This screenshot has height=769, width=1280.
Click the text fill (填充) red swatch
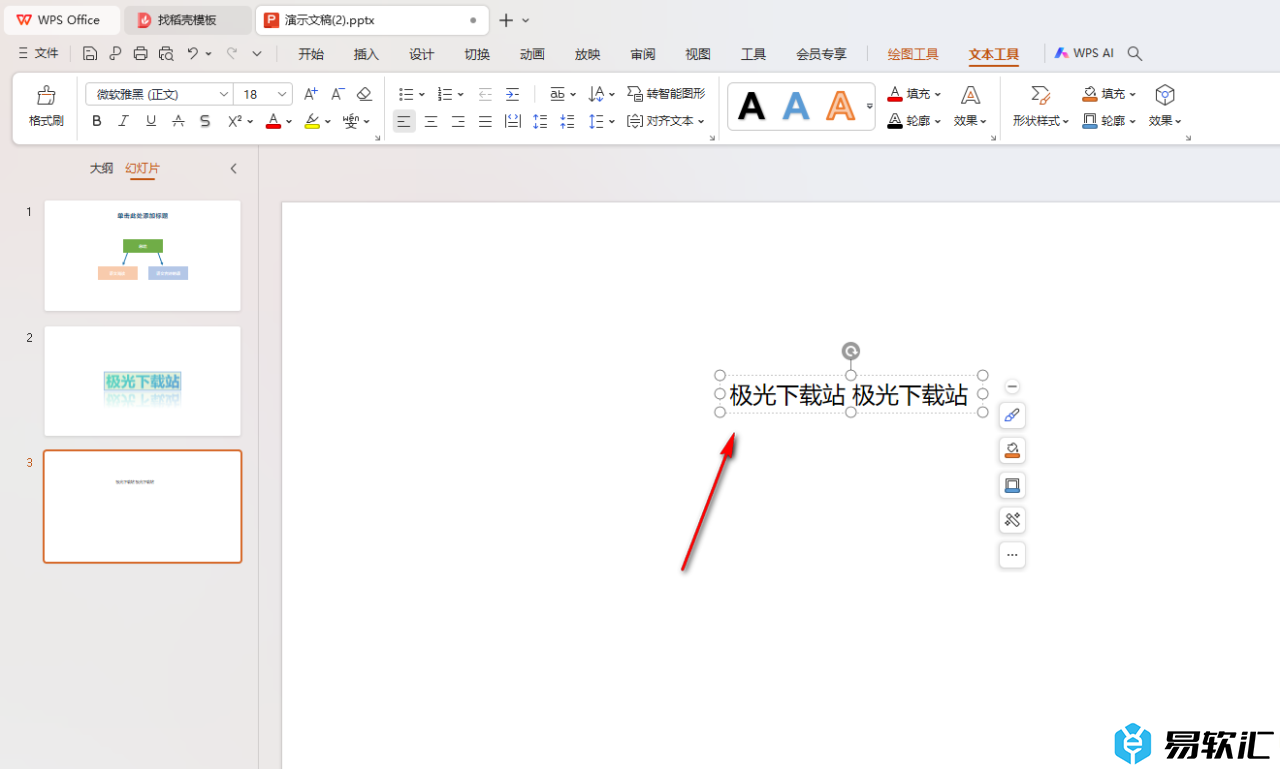pyautogui.click(x=895, y=94)
